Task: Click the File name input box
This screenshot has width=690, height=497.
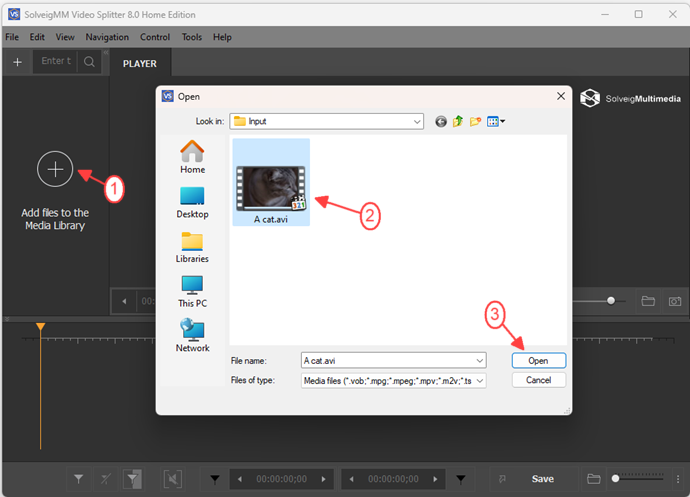Action: coord(388,361)
